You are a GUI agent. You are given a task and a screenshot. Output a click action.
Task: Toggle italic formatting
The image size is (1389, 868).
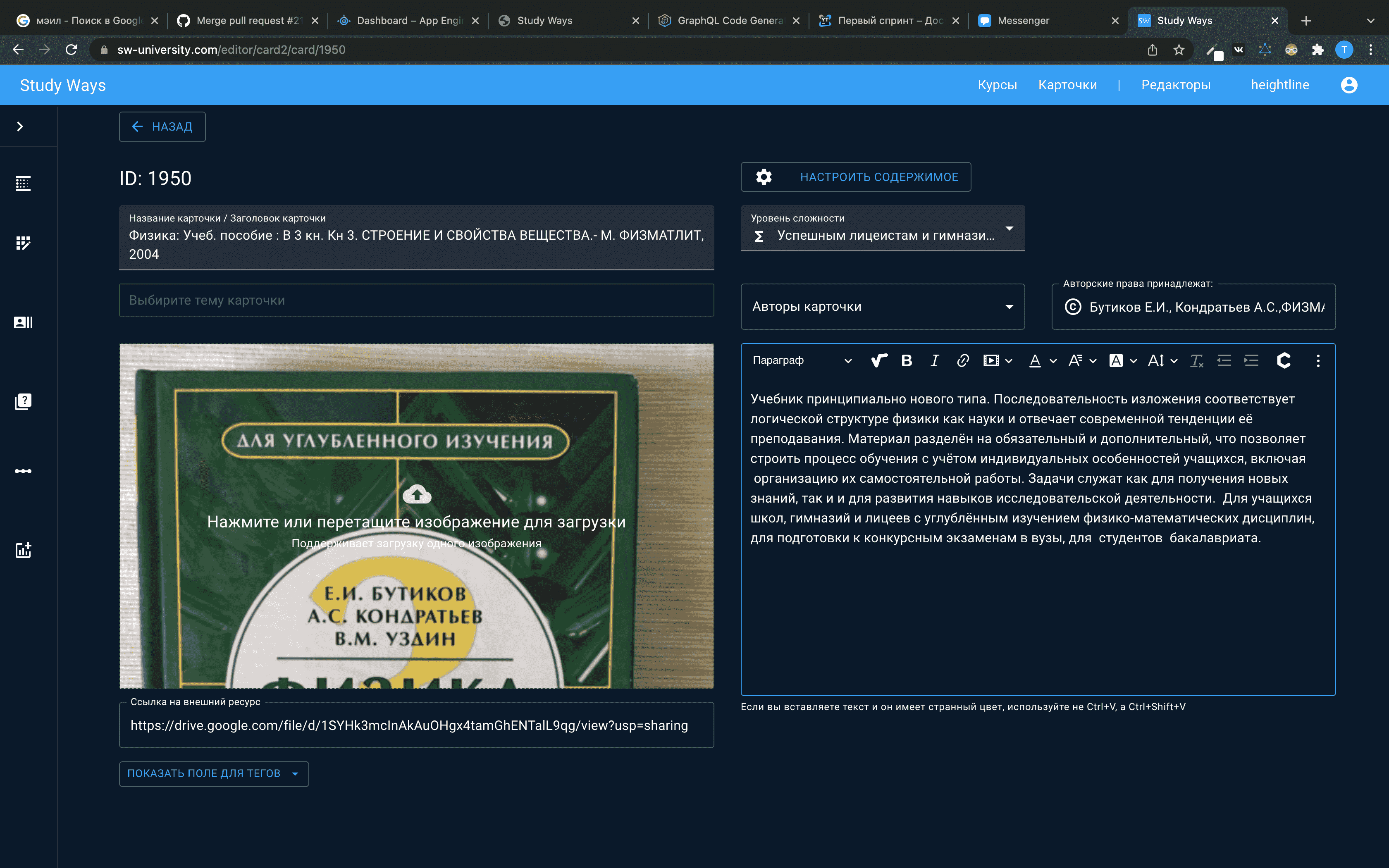(934, 360)
